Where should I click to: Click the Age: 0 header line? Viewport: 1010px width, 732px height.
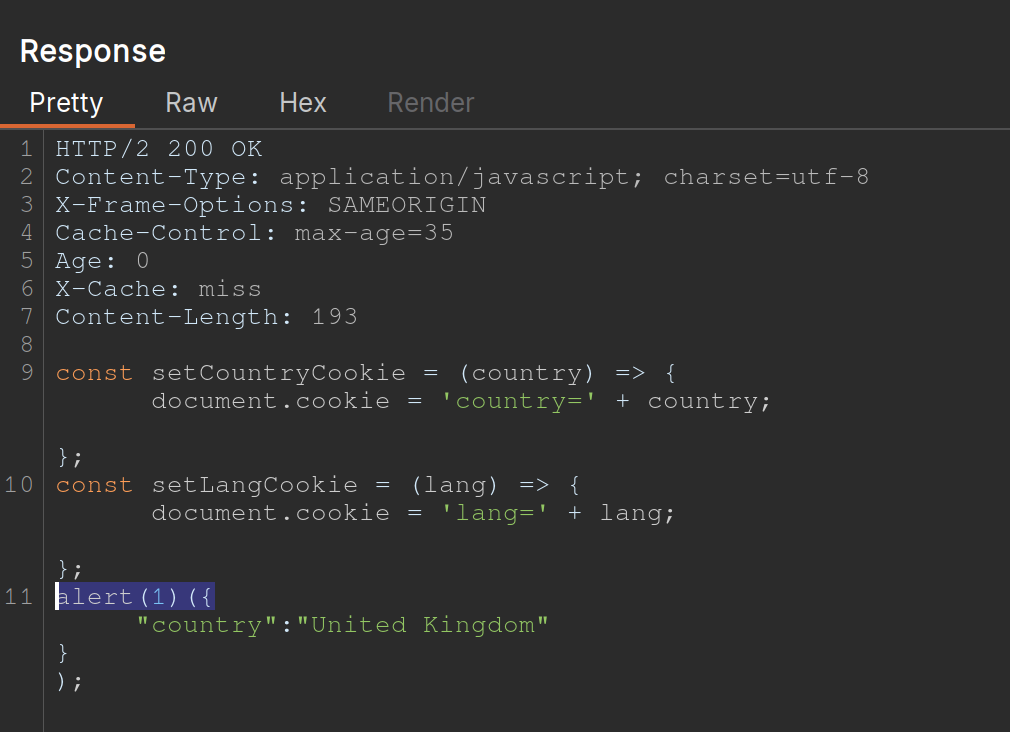point(102,261)
